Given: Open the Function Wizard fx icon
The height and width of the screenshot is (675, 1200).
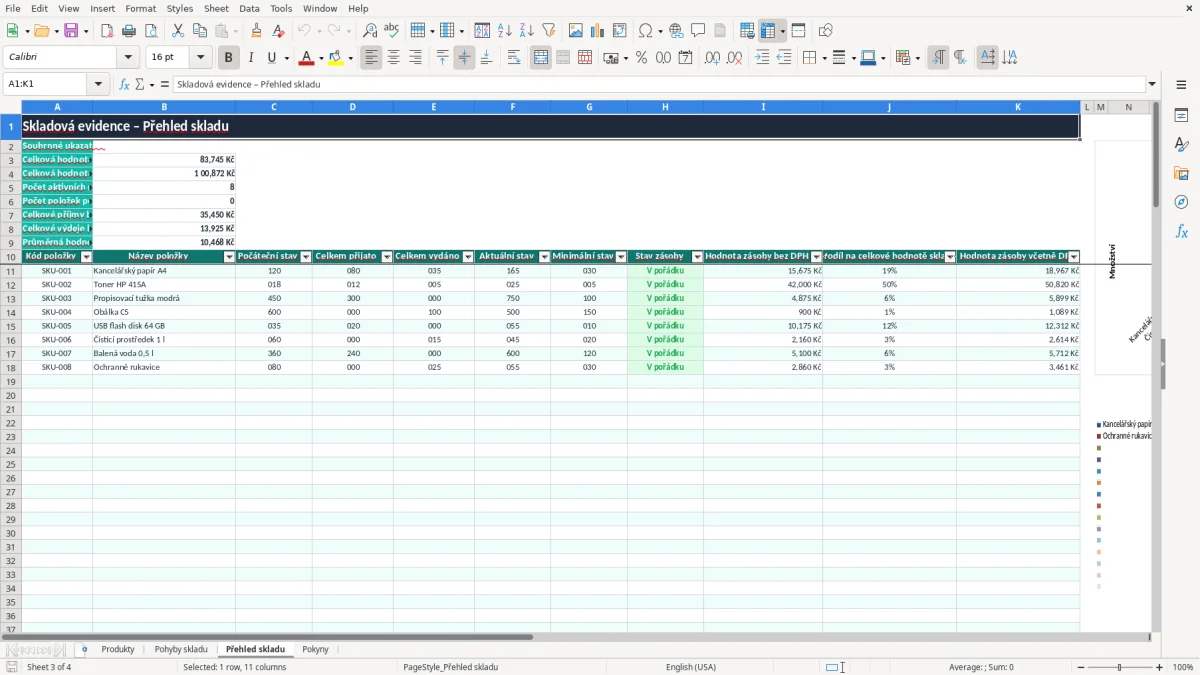Looking at the screenshot, I should click(x=124, y=84).
